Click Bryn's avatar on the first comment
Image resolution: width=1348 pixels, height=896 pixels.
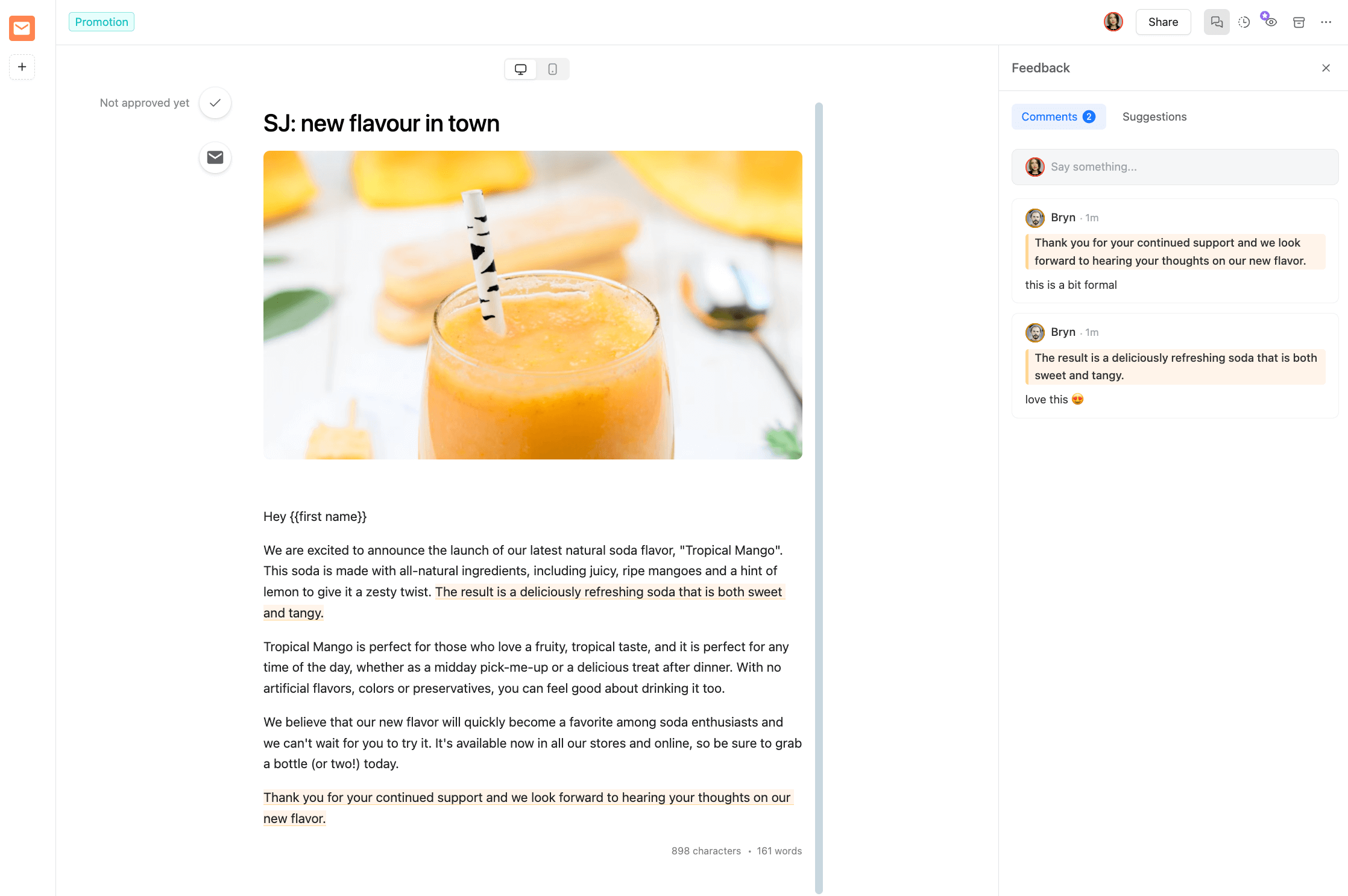click(1035, 218)
